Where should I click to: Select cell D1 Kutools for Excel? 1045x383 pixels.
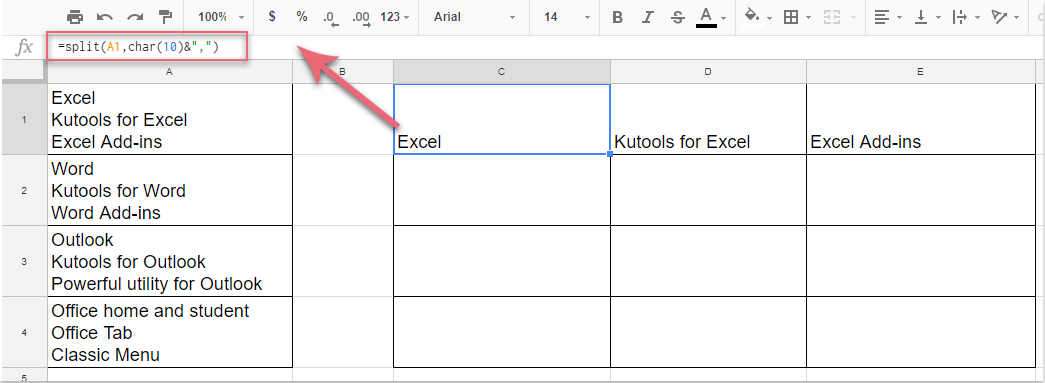(708, 119)
